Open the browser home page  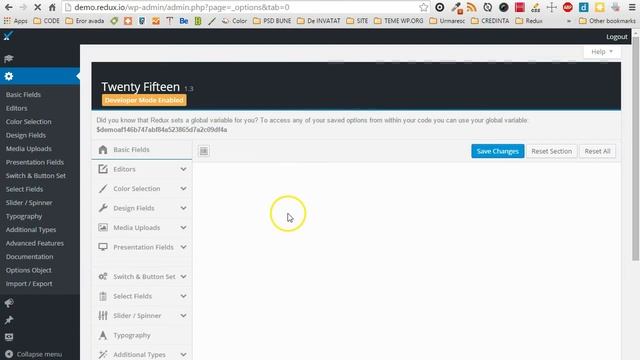(52, 7)
